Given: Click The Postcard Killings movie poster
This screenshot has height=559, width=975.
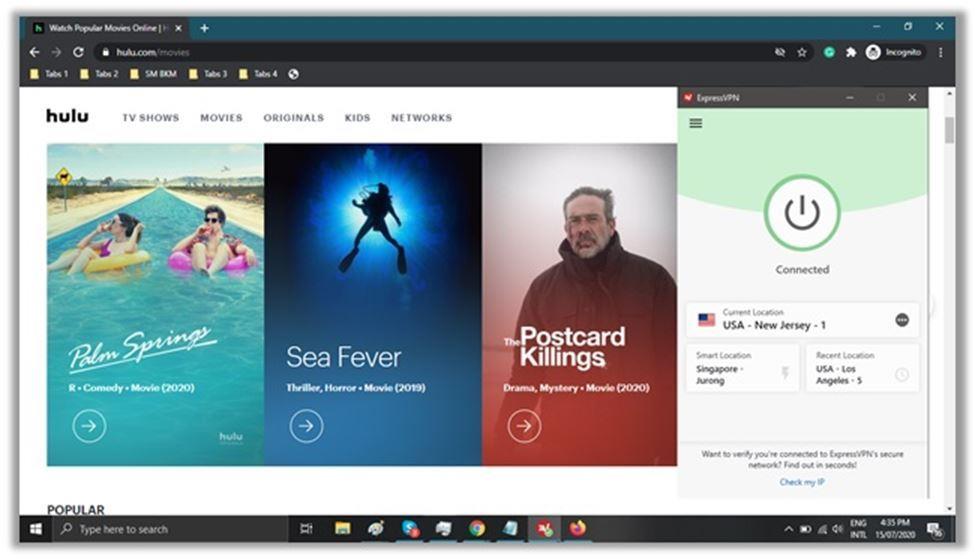Looking at the screenshot, I should tap(580, 305).
